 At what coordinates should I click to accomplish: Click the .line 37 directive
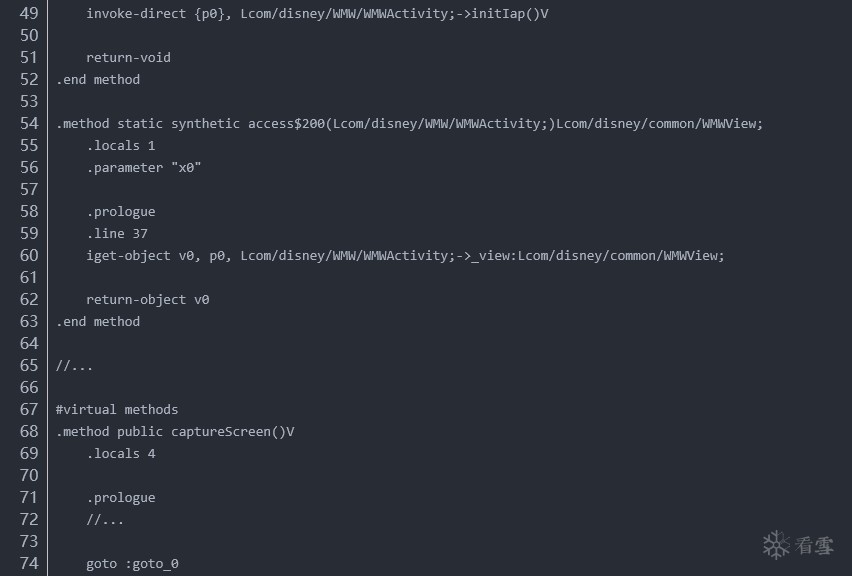(x=117, y=234)
